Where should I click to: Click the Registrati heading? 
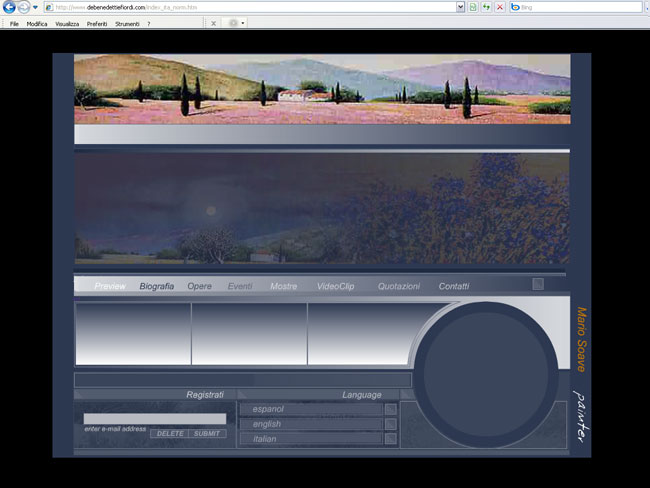pyautogui.click(x=205, y=395)
